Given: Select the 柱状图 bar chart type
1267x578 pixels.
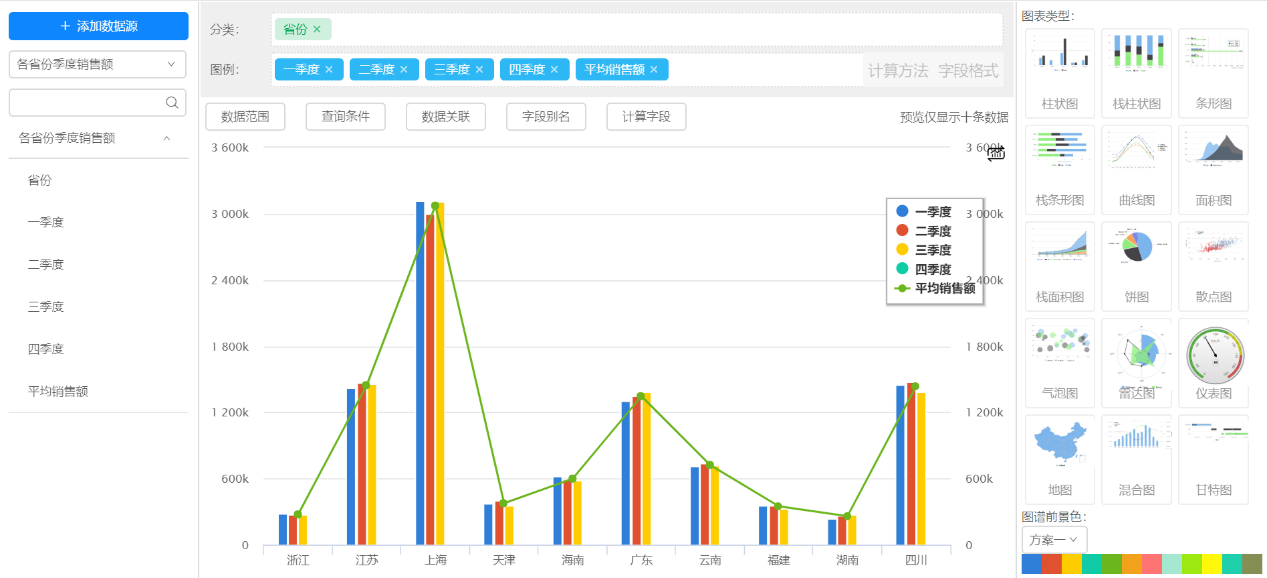Looking at the screenshot, I should click(x=1059, y=70).
